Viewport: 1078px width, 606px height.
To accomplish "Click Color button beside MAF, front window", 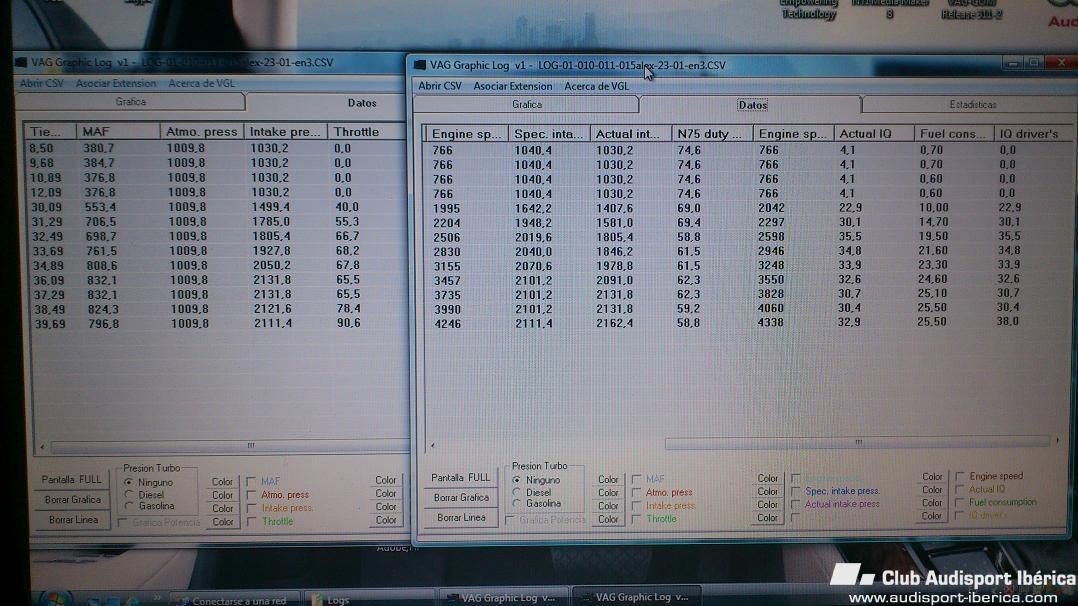I will [x=608, y=479].
